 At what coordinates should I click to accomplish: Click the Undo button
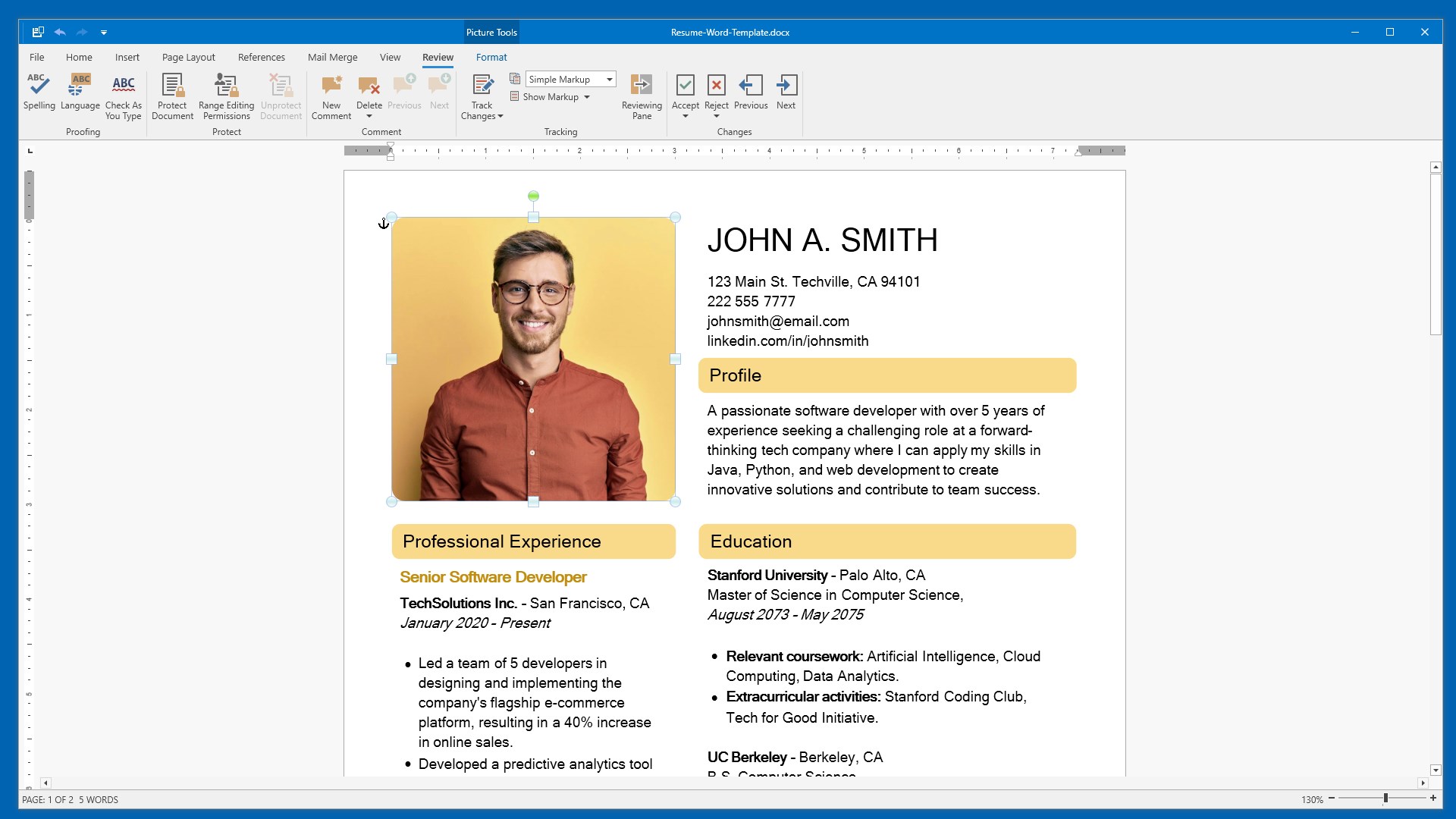coord(60,32)
